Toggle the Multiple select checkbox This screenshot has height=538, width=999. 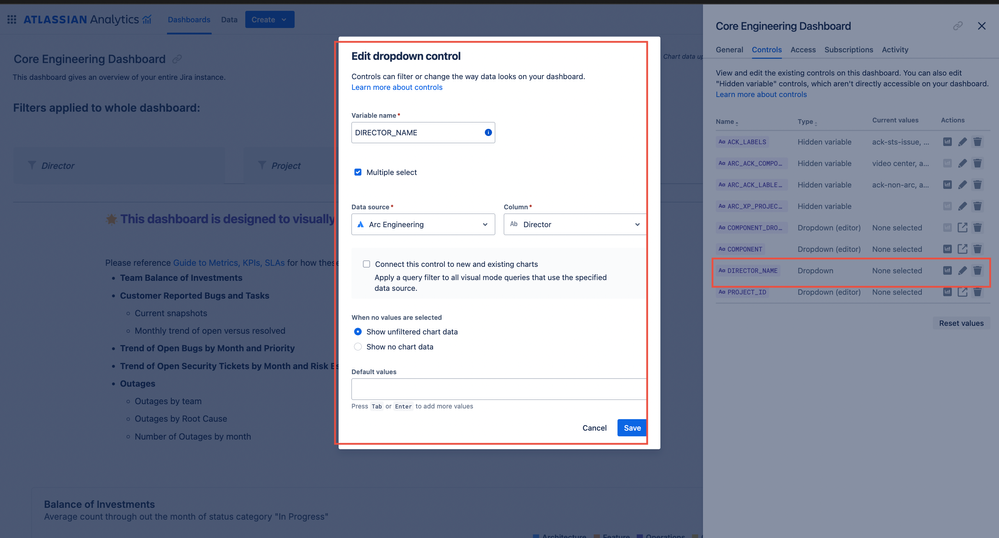click(357, 172)
